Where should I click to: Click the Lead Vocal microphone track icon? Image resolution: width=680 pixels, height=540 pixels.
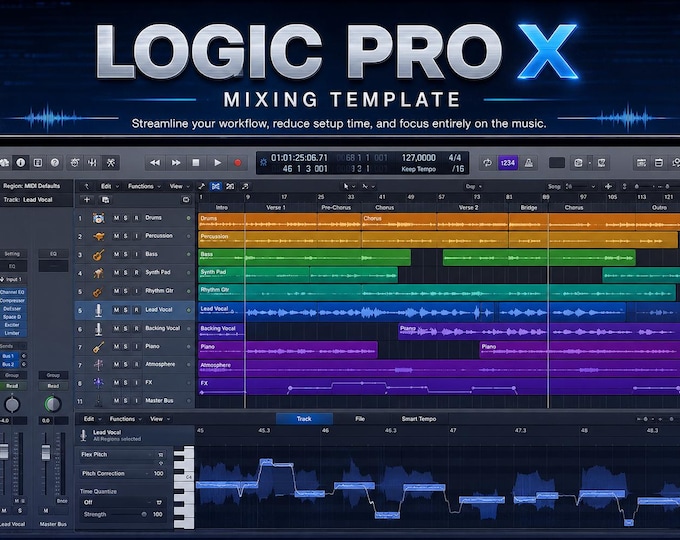click(x=98, y=310)
